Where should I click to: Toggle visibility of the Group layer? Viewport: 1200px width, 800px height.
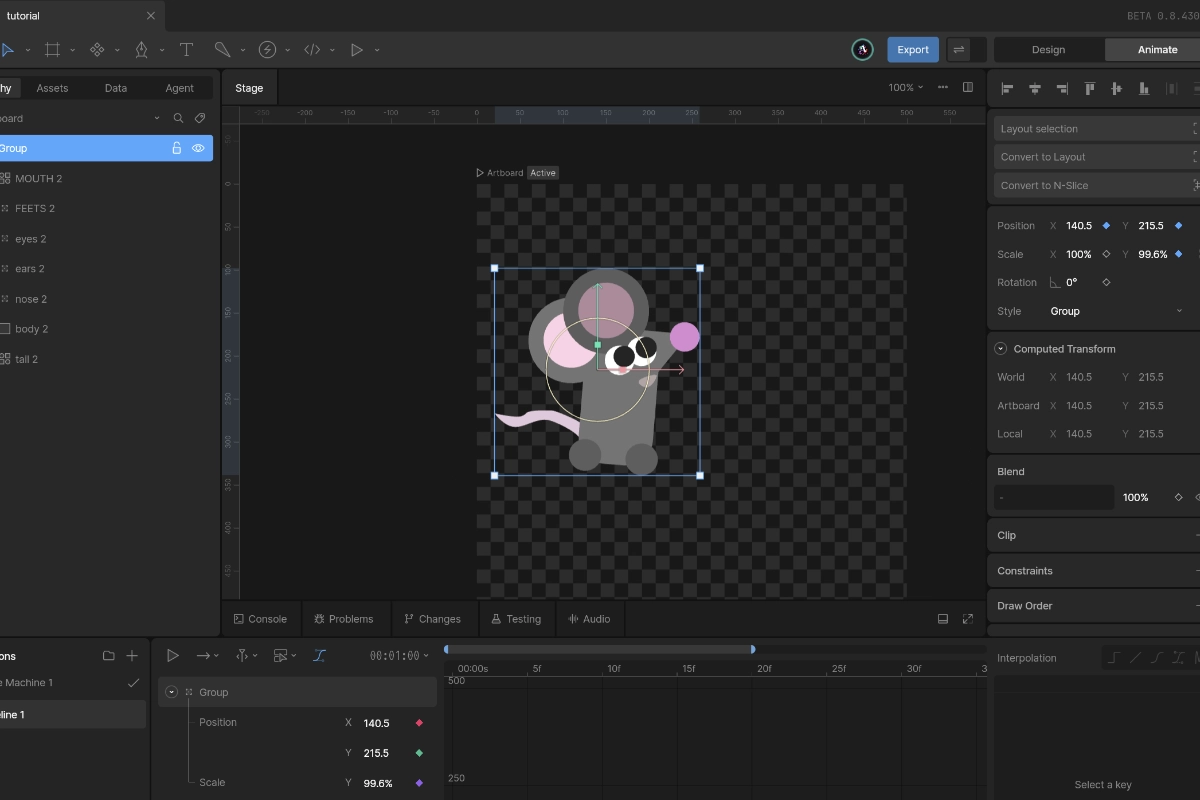click(198, 148)
